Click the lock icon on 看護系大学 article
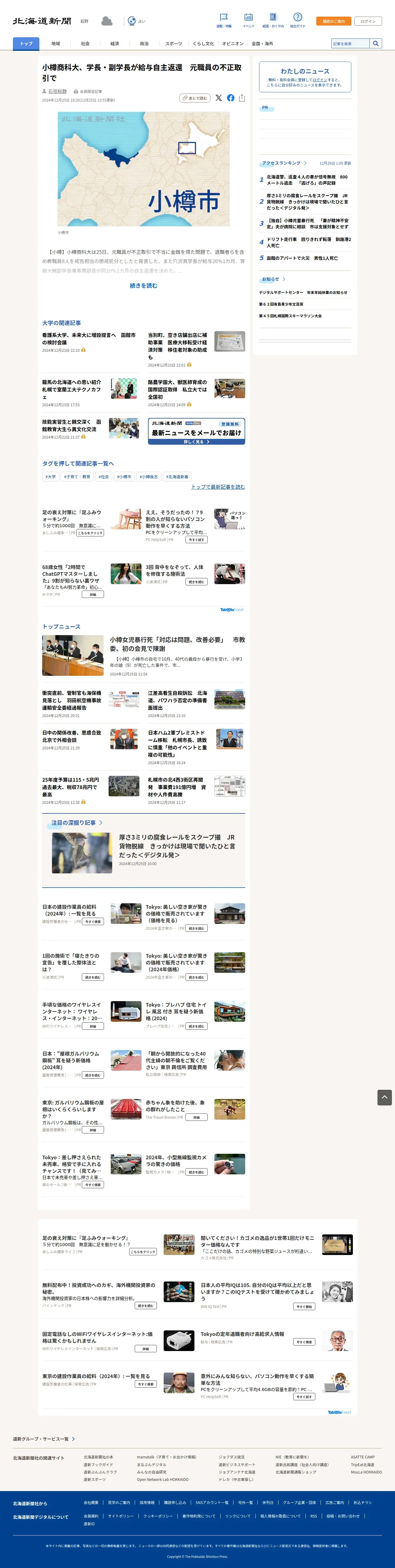Image resolution: width=395 pixels, height=1568 pixels. (83, 350)
